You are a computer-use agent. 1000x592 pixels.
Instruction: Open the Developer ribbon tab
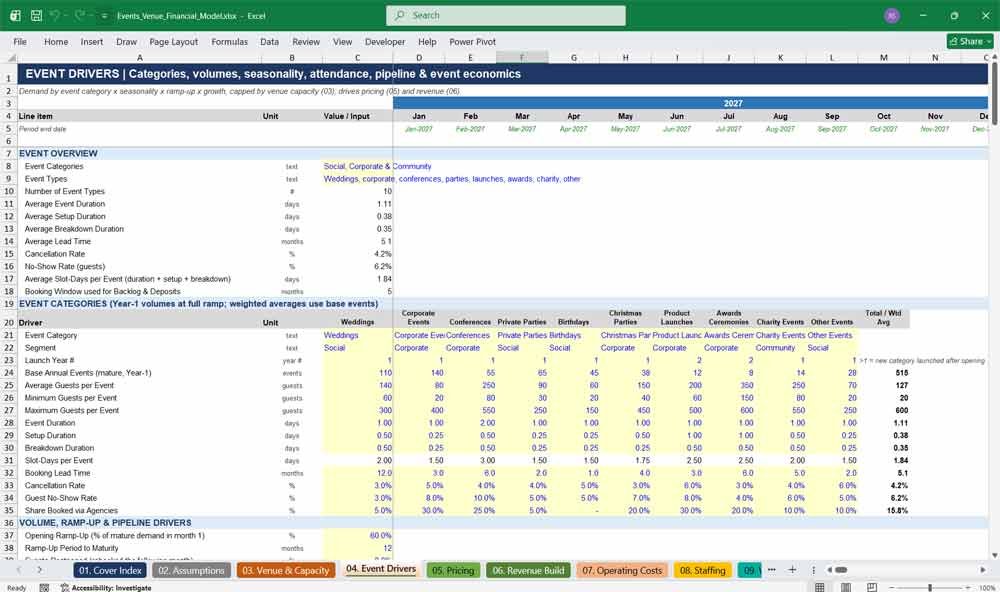(385, 41)
